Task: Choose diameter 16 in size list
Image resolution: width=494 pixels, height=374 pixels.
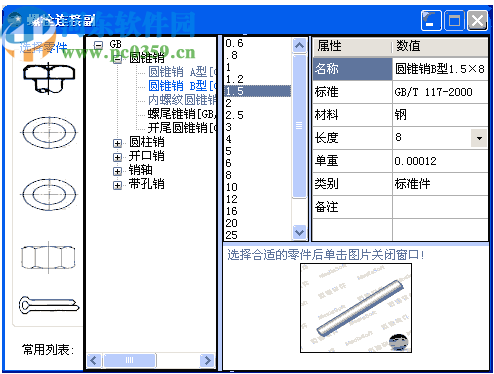Action: click(x=258, y=211)
